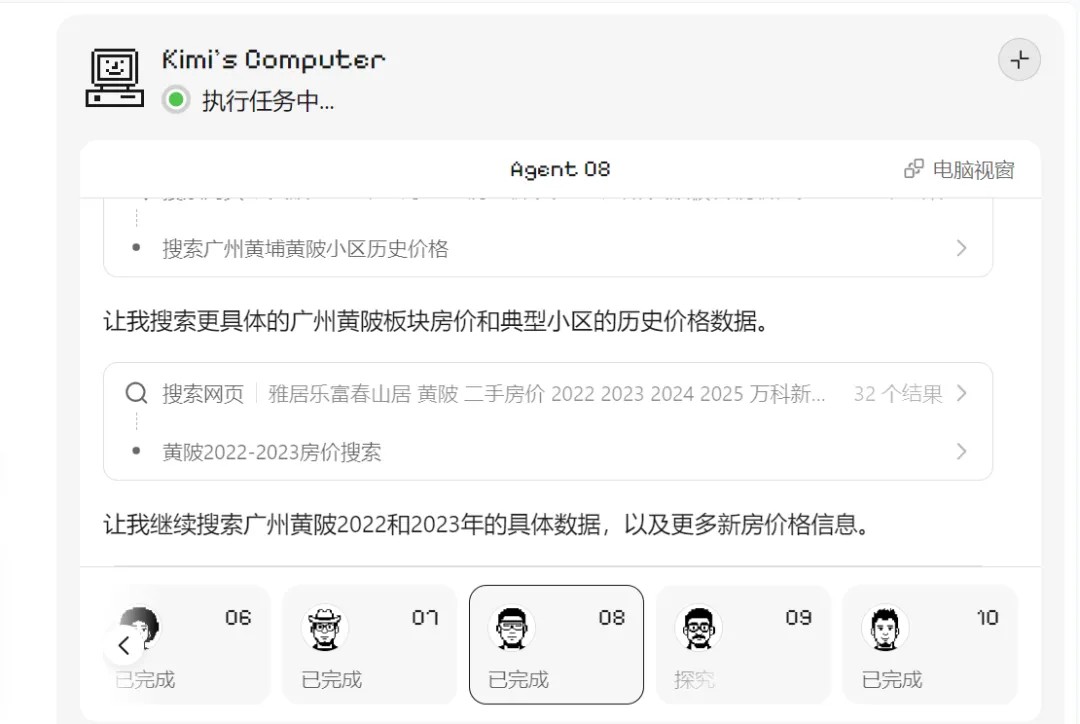Click the magnifier icon beside 搜索网页

137,393
